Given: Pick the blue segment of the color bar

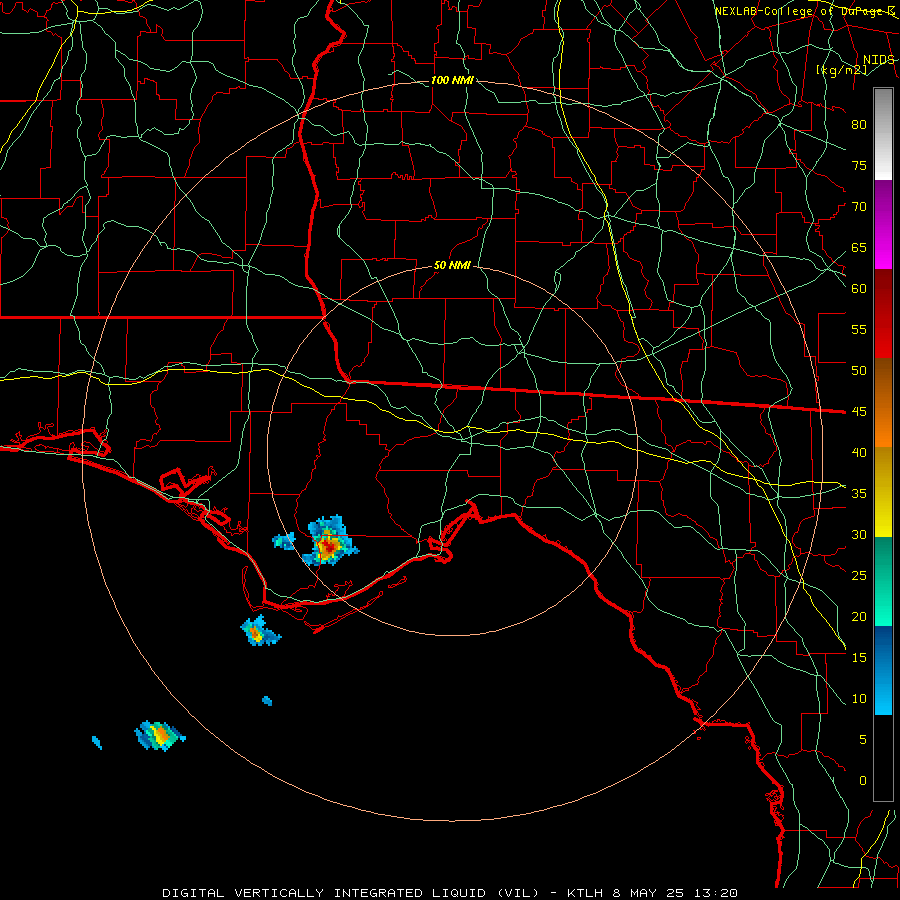Looking at the screenshot, I should click(x=883, y=670).
